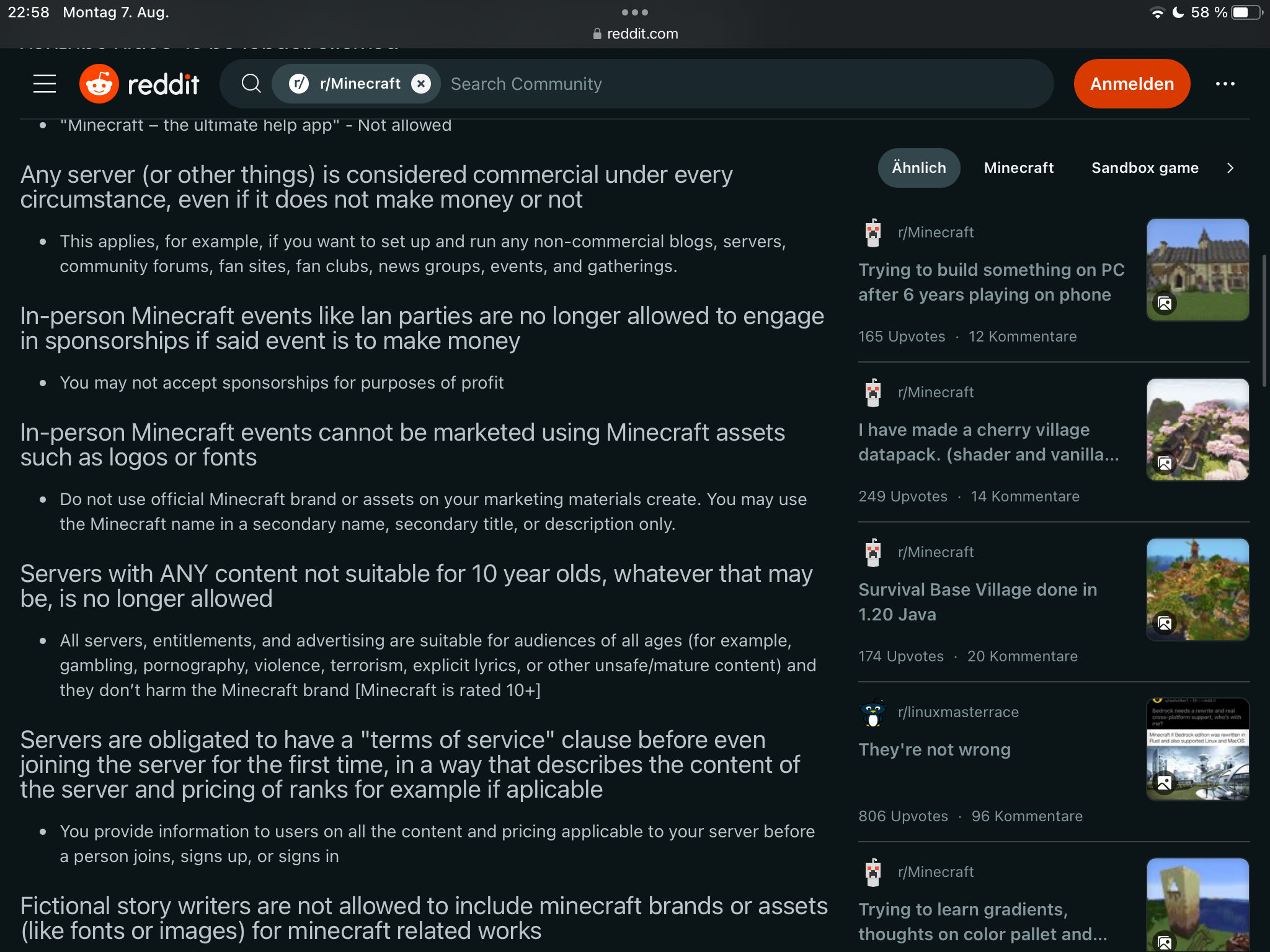Viewport: 1270px width, 952px height.
Task: Open the They're not wrong post
Action: tap(935, 749)
